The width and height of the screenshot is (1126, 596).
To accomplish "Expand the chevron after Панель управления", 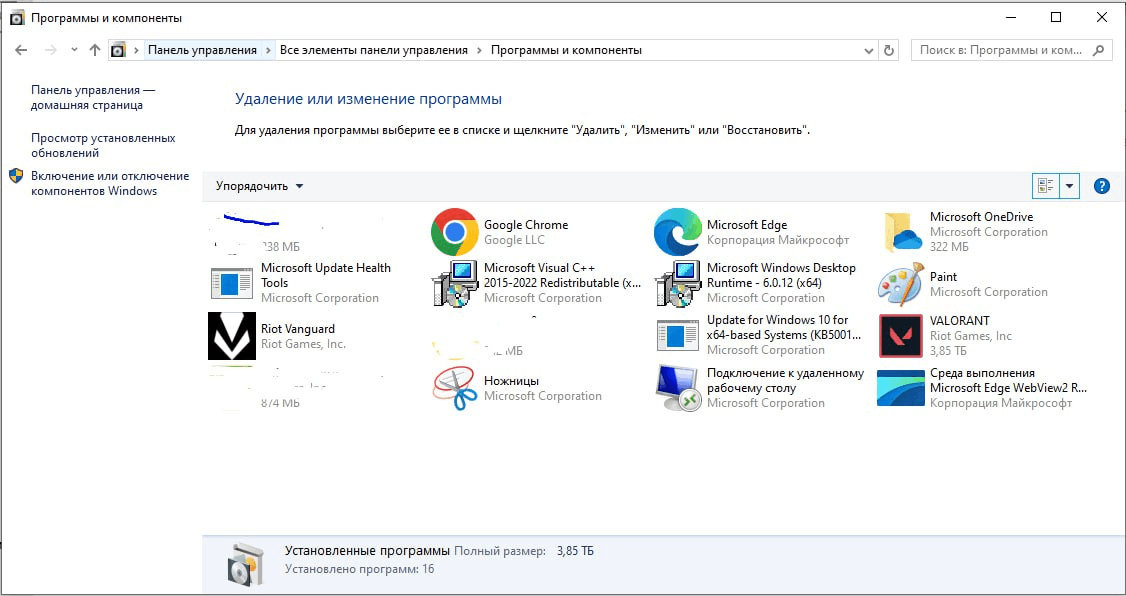I will coord(269,50).
